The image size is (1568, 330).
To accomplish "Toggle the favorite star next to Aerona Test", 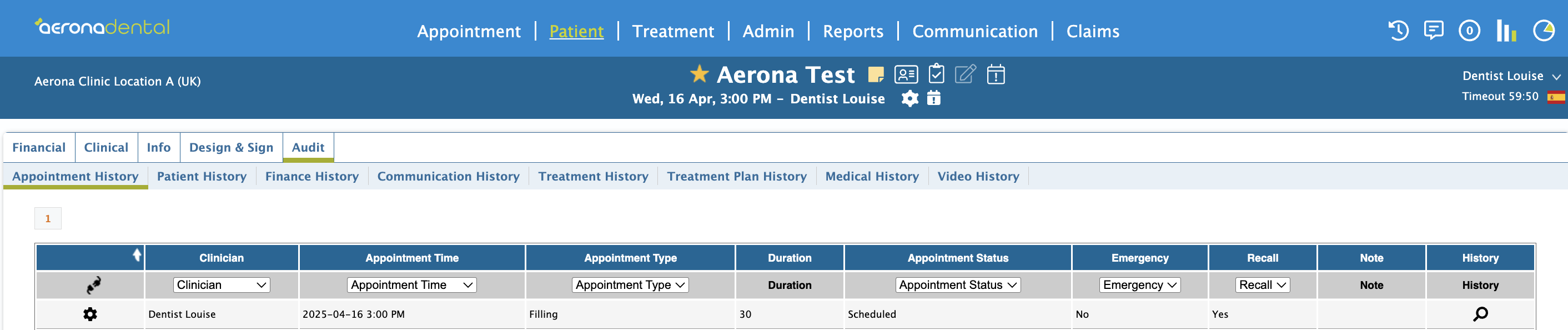I will 700,74.
